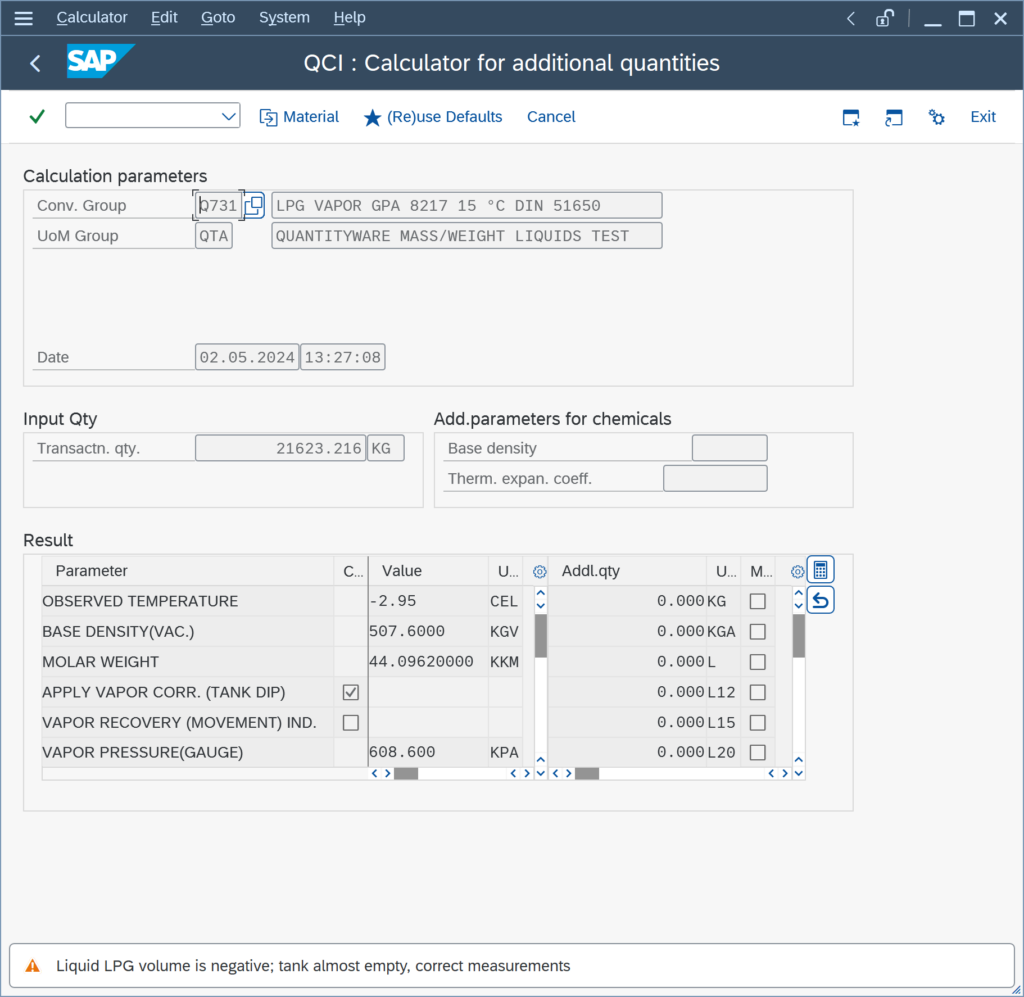Click the title bar left chevron
Viewport: 1024px width, 997px height.
pos(850,18)
